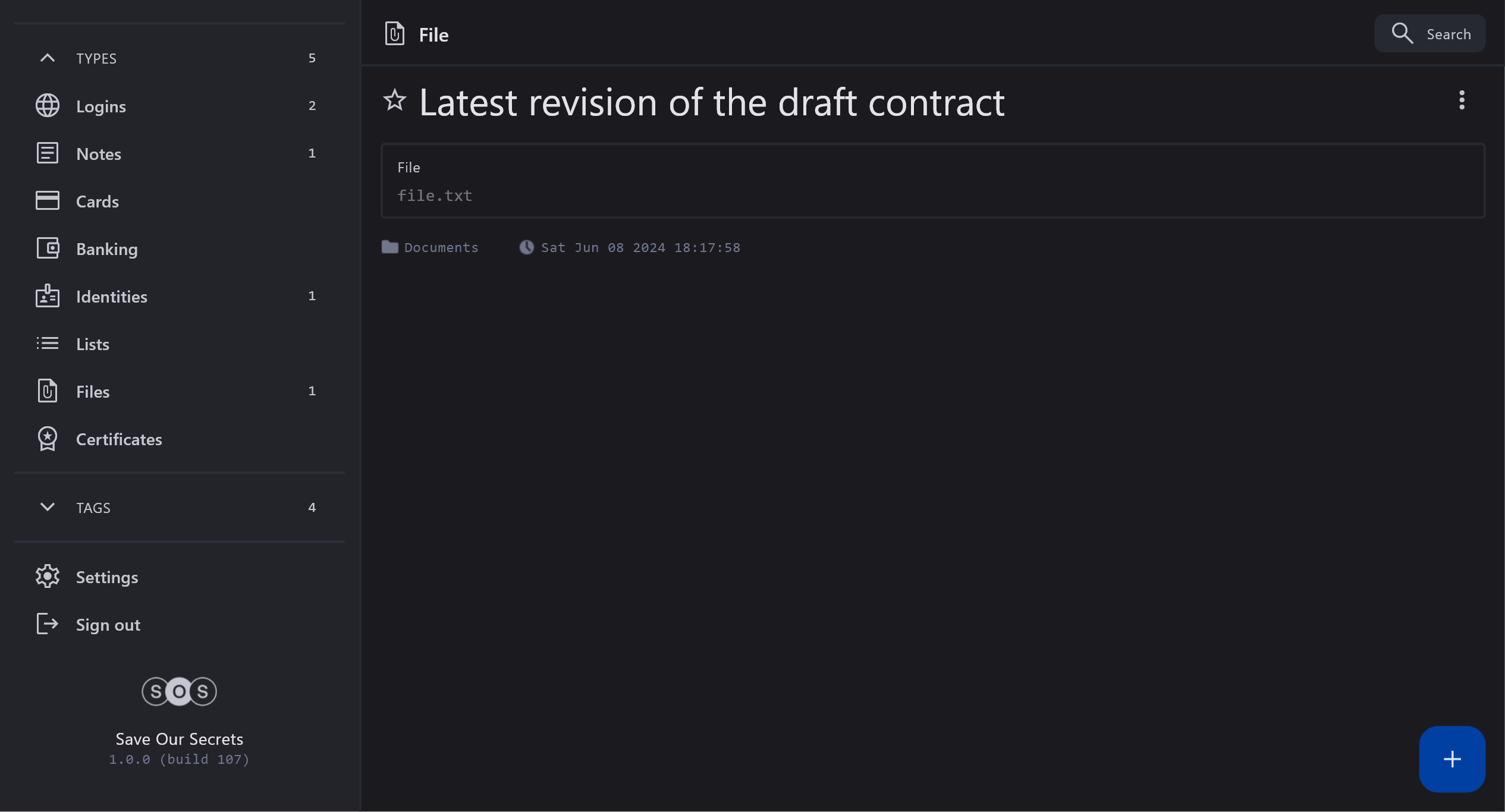Click the Banking wallet icon
The width and height of the screenshot is (1505, 812).
pyautogui.click(x=48, y=248)
